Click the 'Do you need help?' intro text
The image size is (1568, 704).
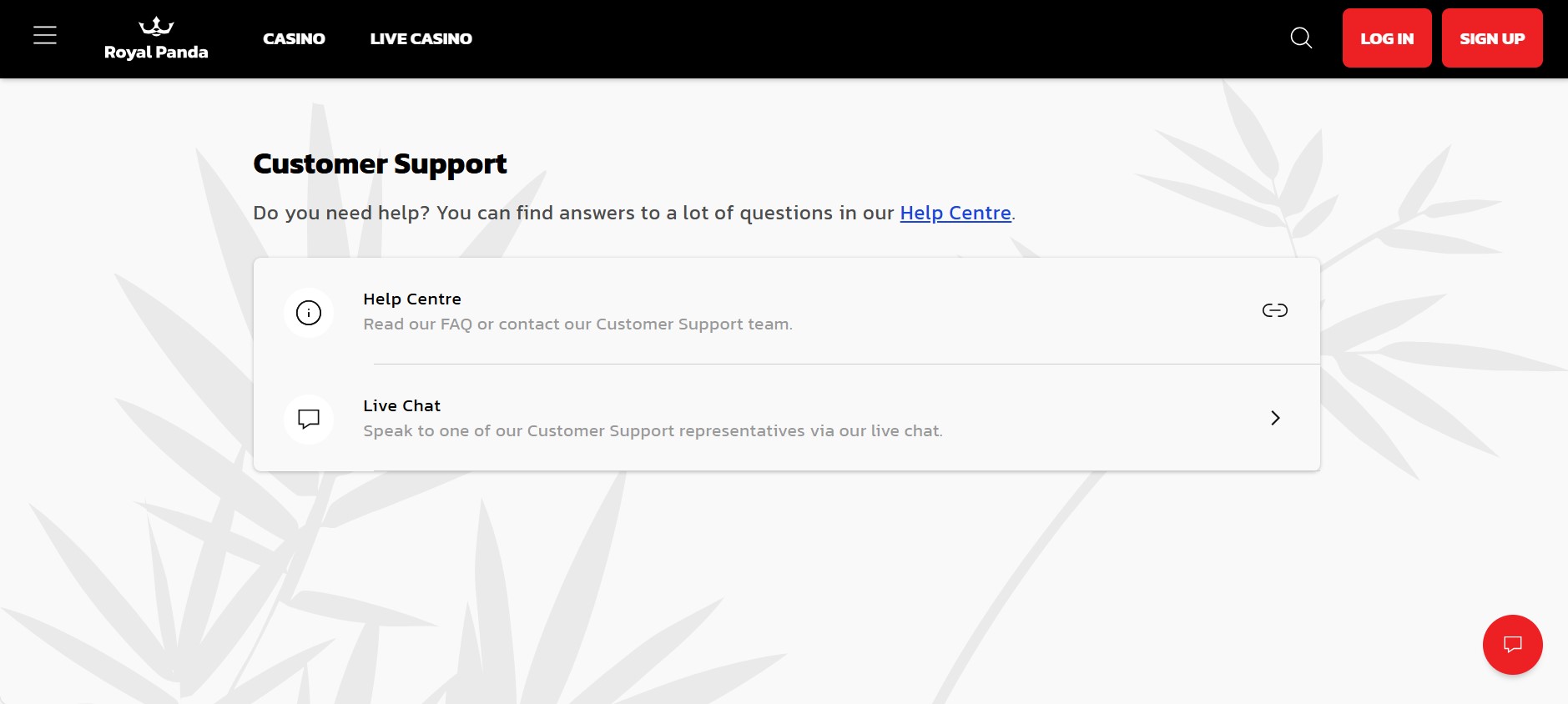572,214
